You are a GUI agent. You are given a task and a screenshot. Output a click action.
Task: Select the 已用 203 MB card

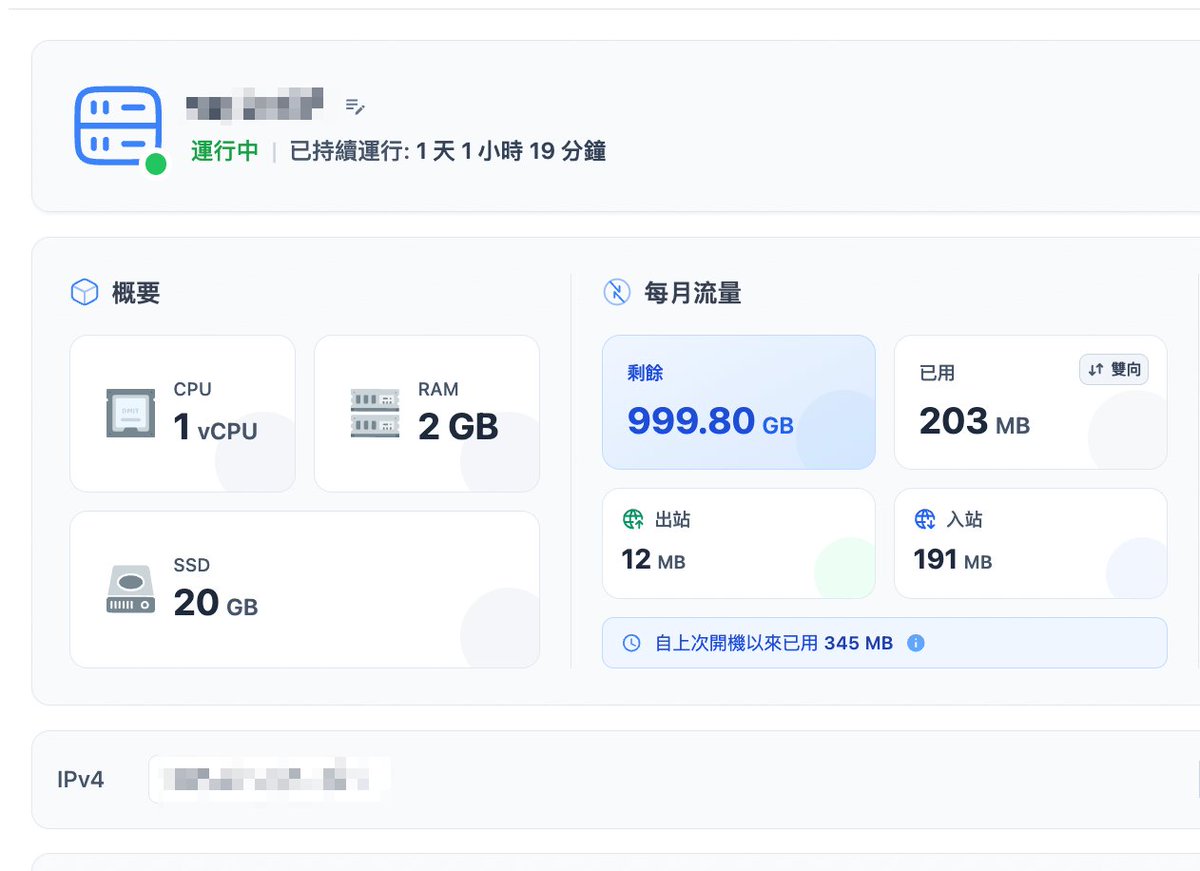[1031, 402]
